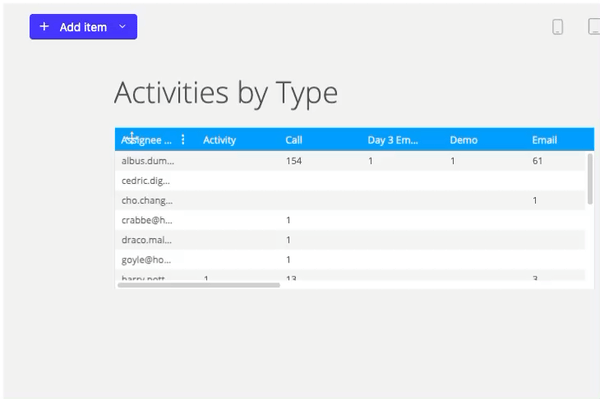Click the Add item button
600x399 pixels.
click(83, 27)
